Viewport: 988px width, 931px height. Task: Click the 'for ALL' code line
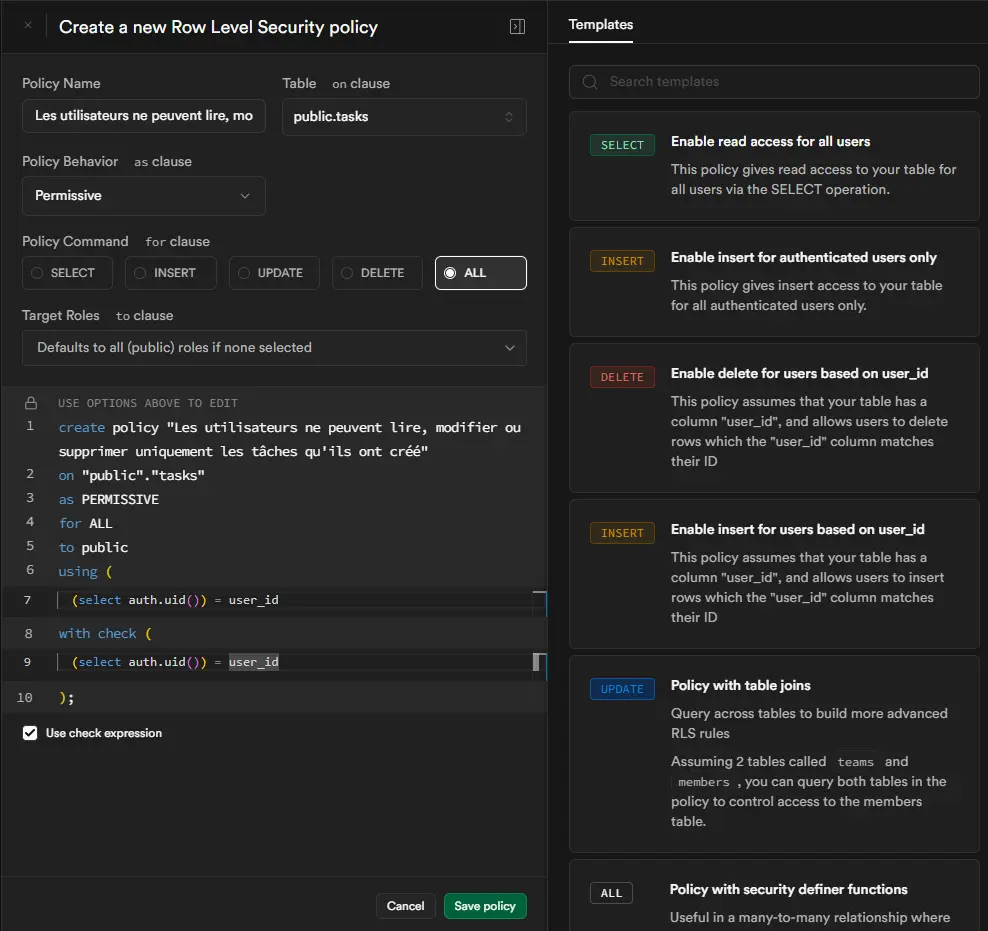(x=86, y=523)
